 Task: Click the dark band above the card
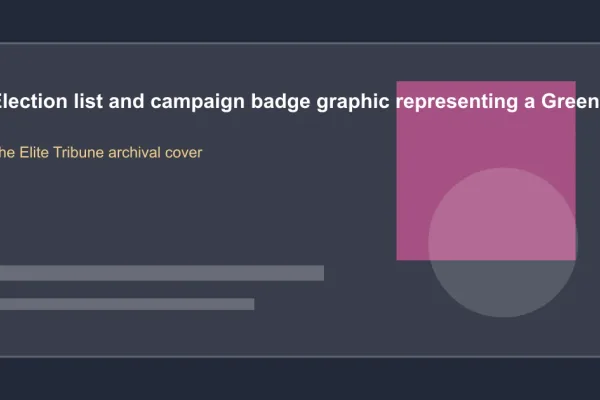pos(300,21)
